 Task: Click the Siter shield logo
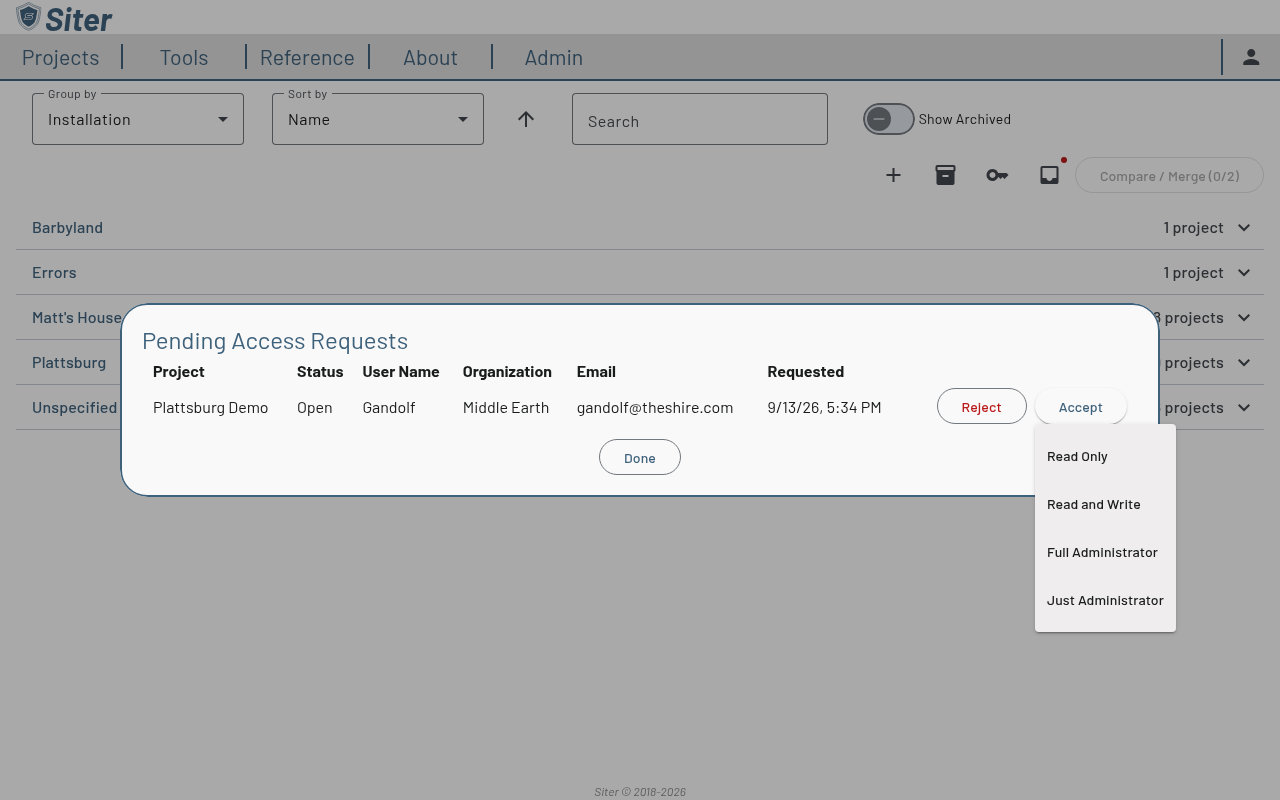tap(28, 17)
